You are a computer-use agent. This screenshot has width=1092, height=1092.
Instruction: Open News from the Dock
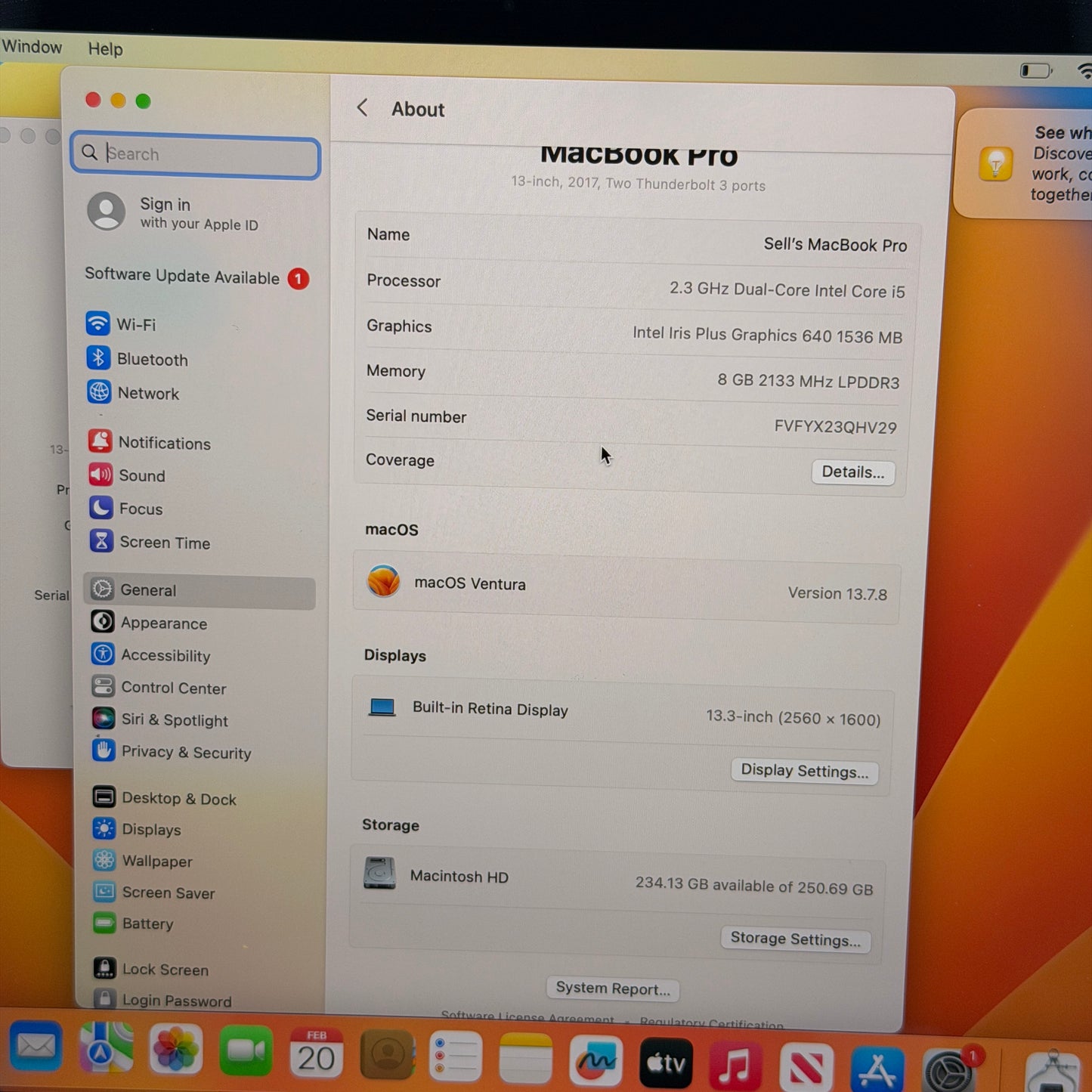806,1067
